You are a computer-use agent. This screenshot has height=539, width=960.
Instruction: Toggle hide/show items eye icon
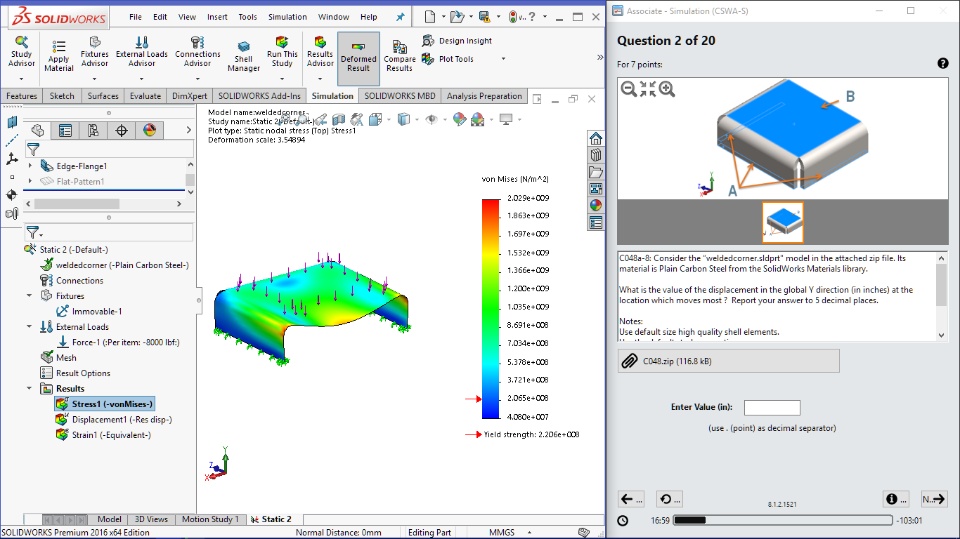[x=432, y=119]
